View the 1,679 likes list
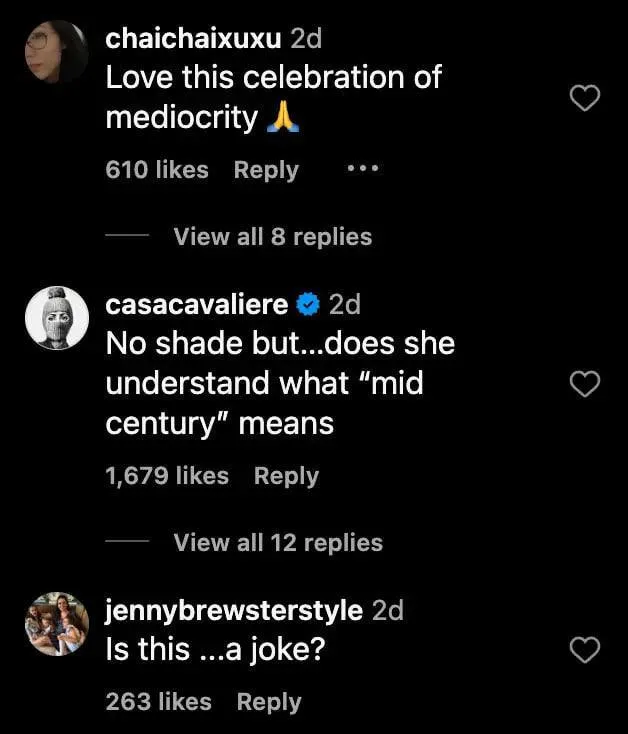This screenshot has height=734, width=628. point(167,476)
